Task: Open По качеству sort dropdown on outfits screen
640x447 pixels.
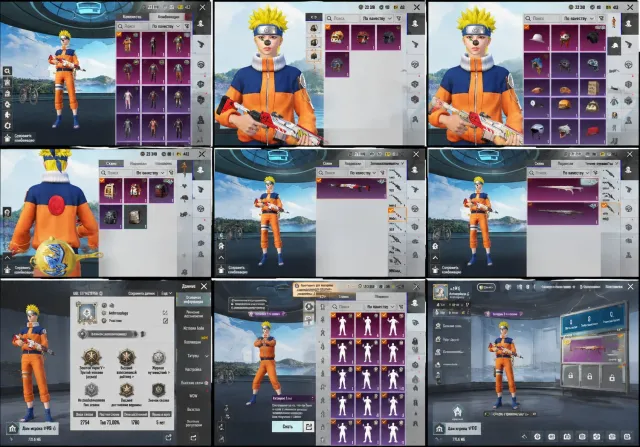Action: tap(166, 26)
